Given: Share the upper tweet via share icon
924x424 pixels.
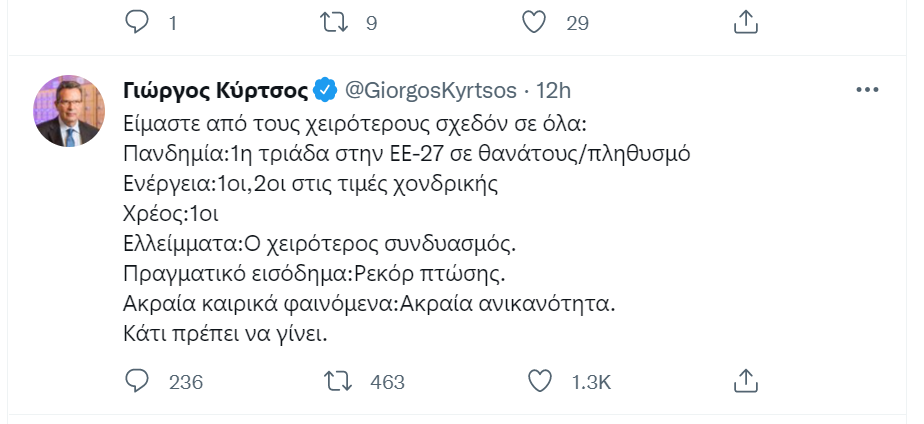Looking at the screenshot, I should [x=743, y=22].
